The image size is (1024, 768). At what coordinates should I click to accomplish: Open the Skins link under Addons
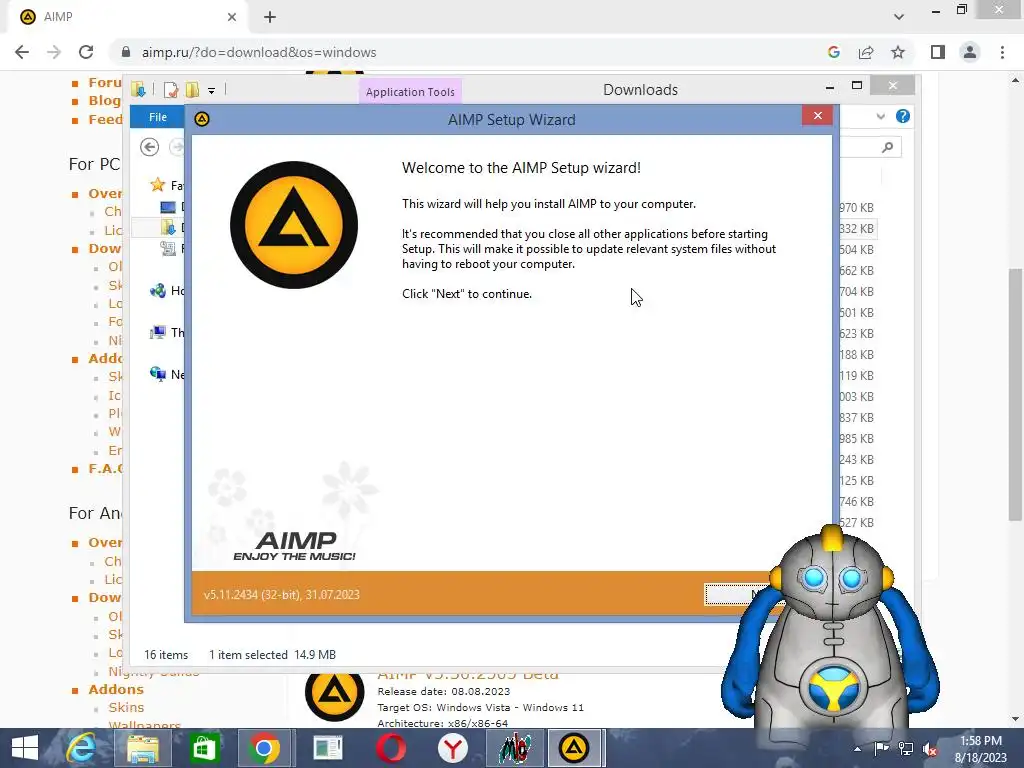[126, 707]
